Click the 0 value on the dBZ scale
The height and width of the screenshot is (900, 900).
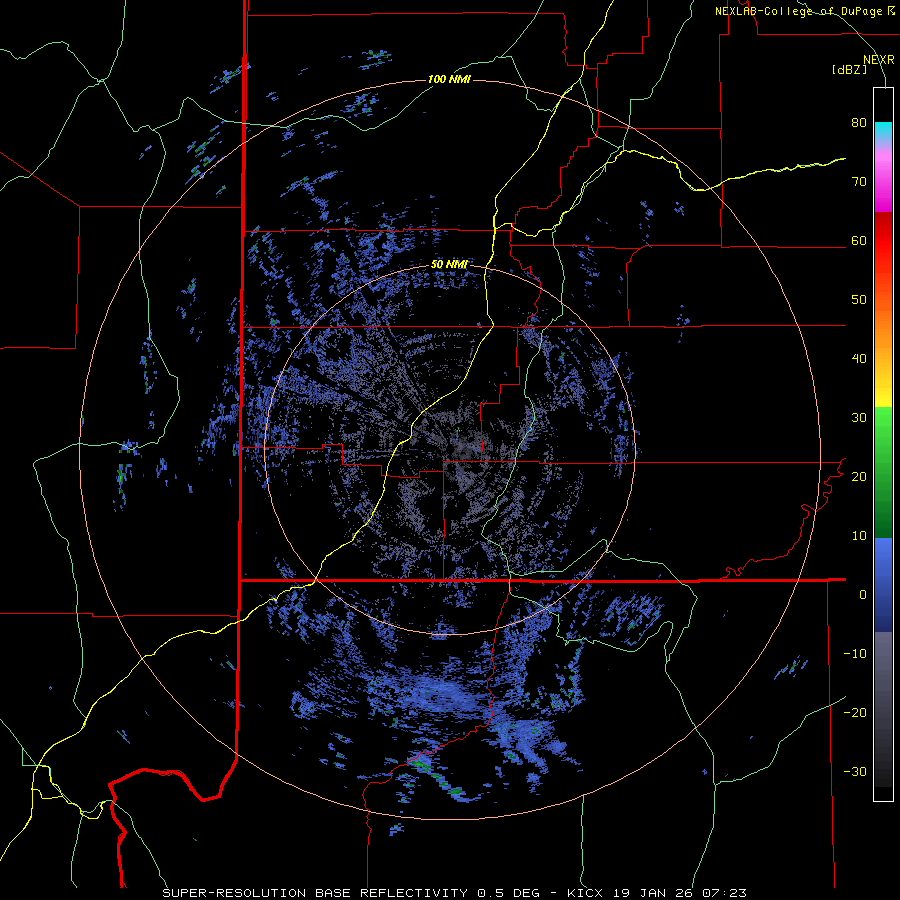pyautogui.click(x=863, y=595)
